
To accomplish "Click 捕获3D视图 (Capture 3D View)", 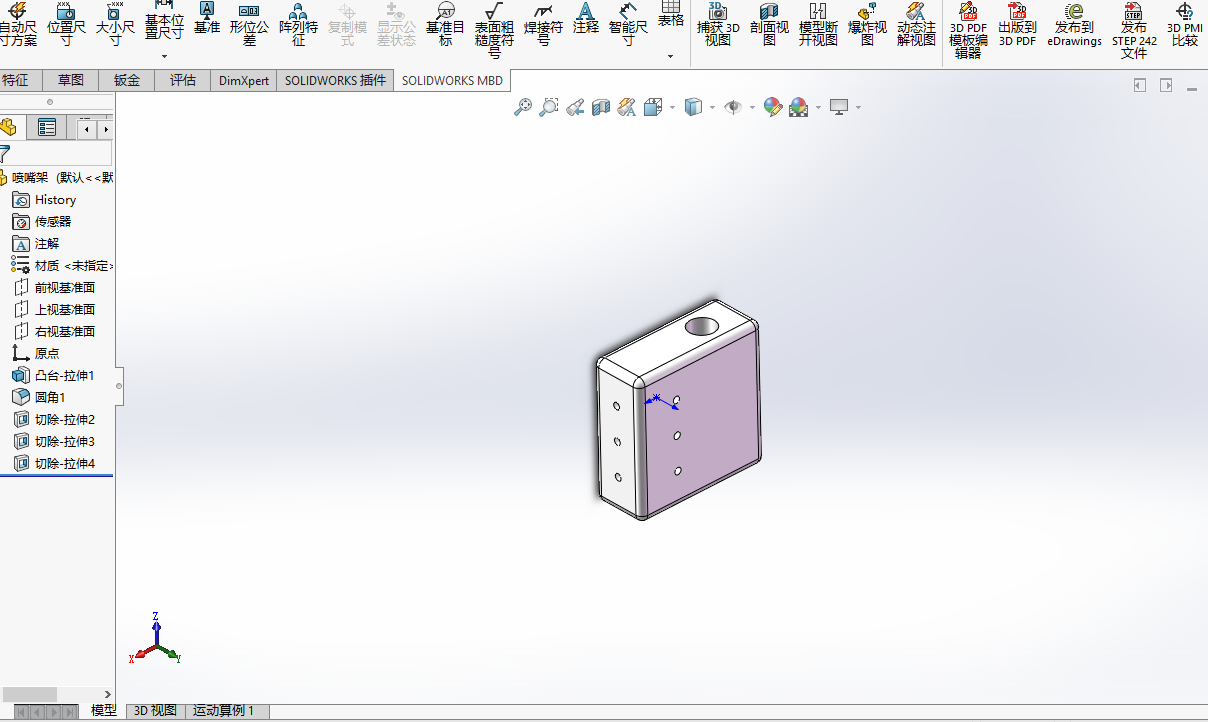I will click(x=718, y=25).
